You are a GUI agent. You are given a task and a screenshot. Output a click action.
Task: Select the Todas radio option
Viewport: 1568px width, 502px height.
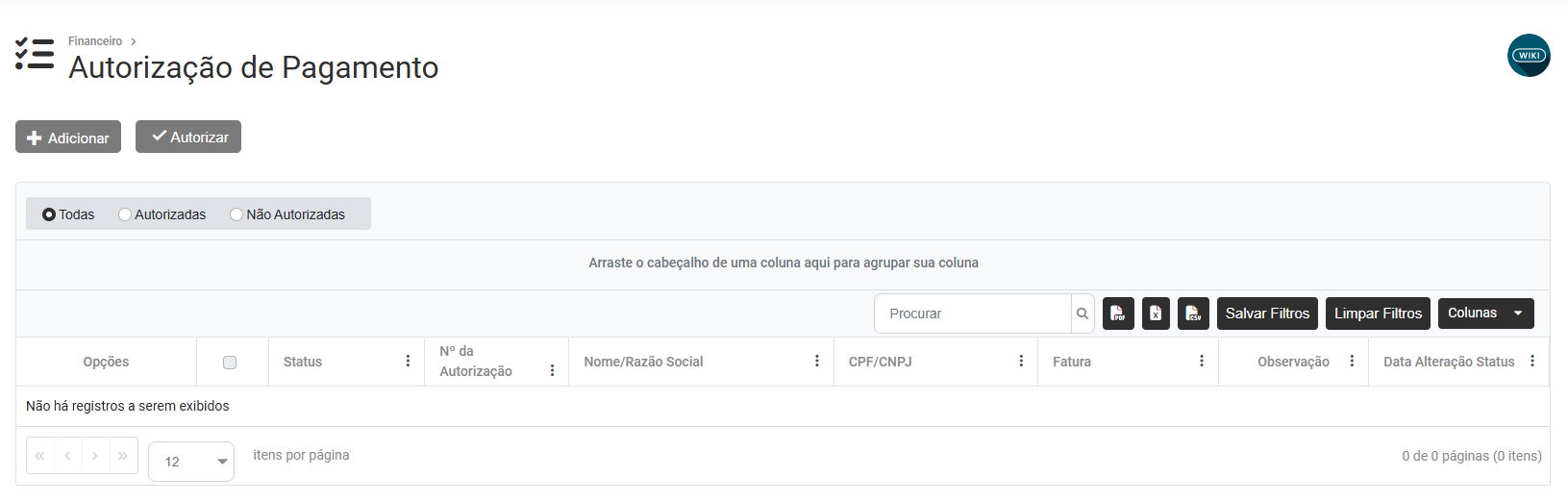(x=49, y=214)
